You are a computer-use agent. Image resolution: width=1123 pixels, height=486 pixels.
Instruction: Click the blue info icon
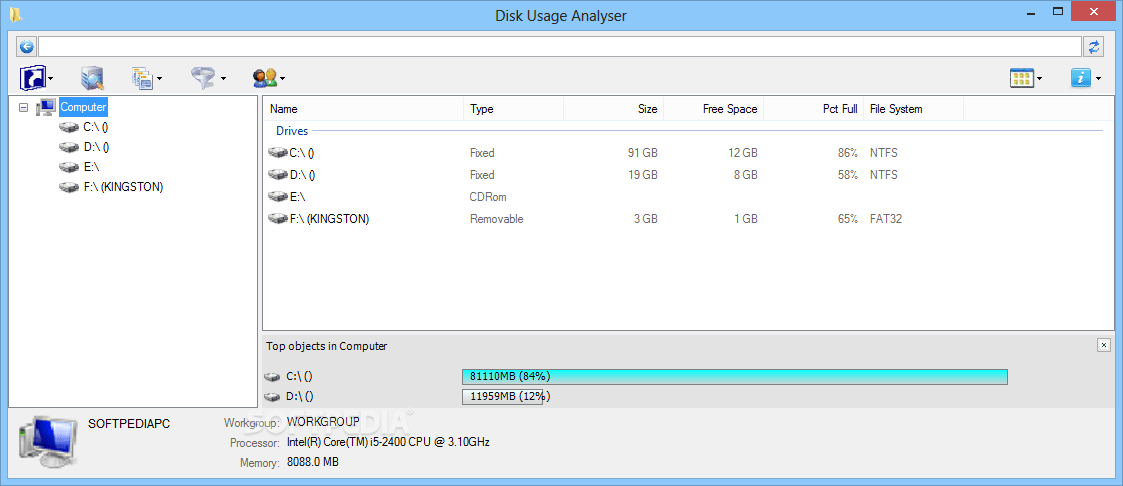pos(1081,78)
